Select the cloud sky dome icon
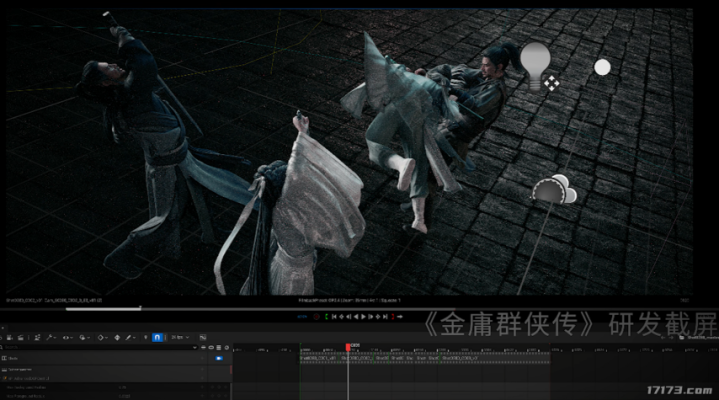 [x=554, y=188]
